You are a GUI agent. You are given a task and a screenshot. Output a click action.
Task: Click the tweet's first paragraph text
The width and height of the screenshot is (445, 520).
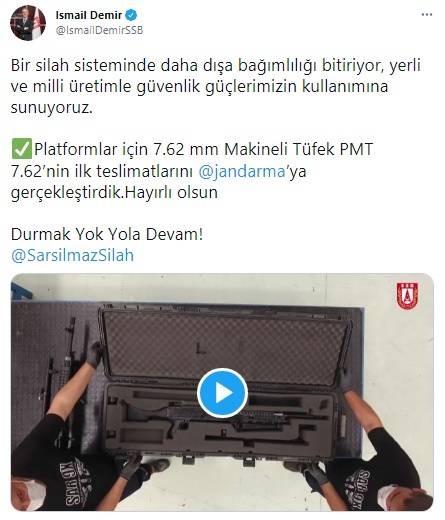coord(216,86)
